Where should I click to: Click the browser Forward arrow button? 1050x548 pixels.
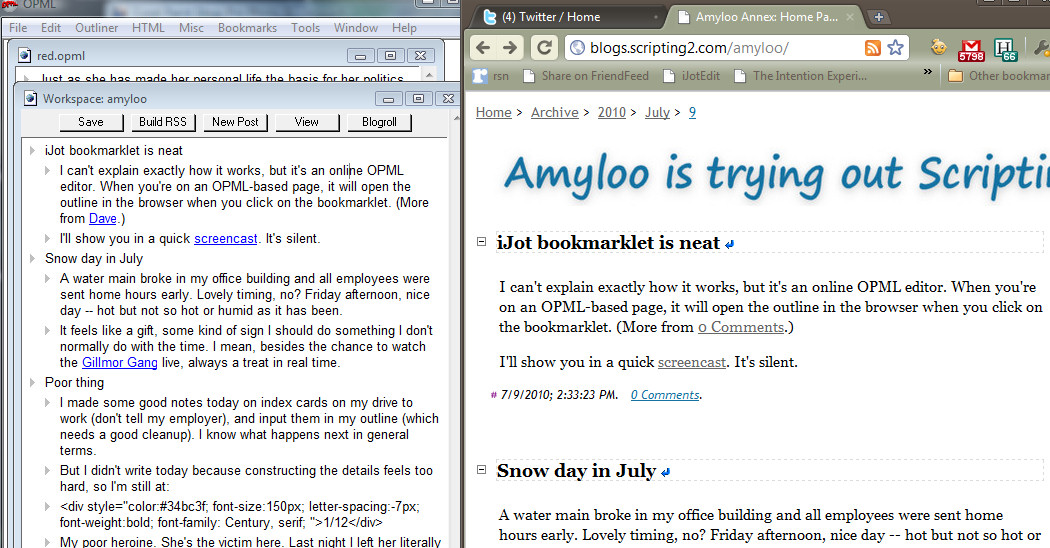point(510,47)
